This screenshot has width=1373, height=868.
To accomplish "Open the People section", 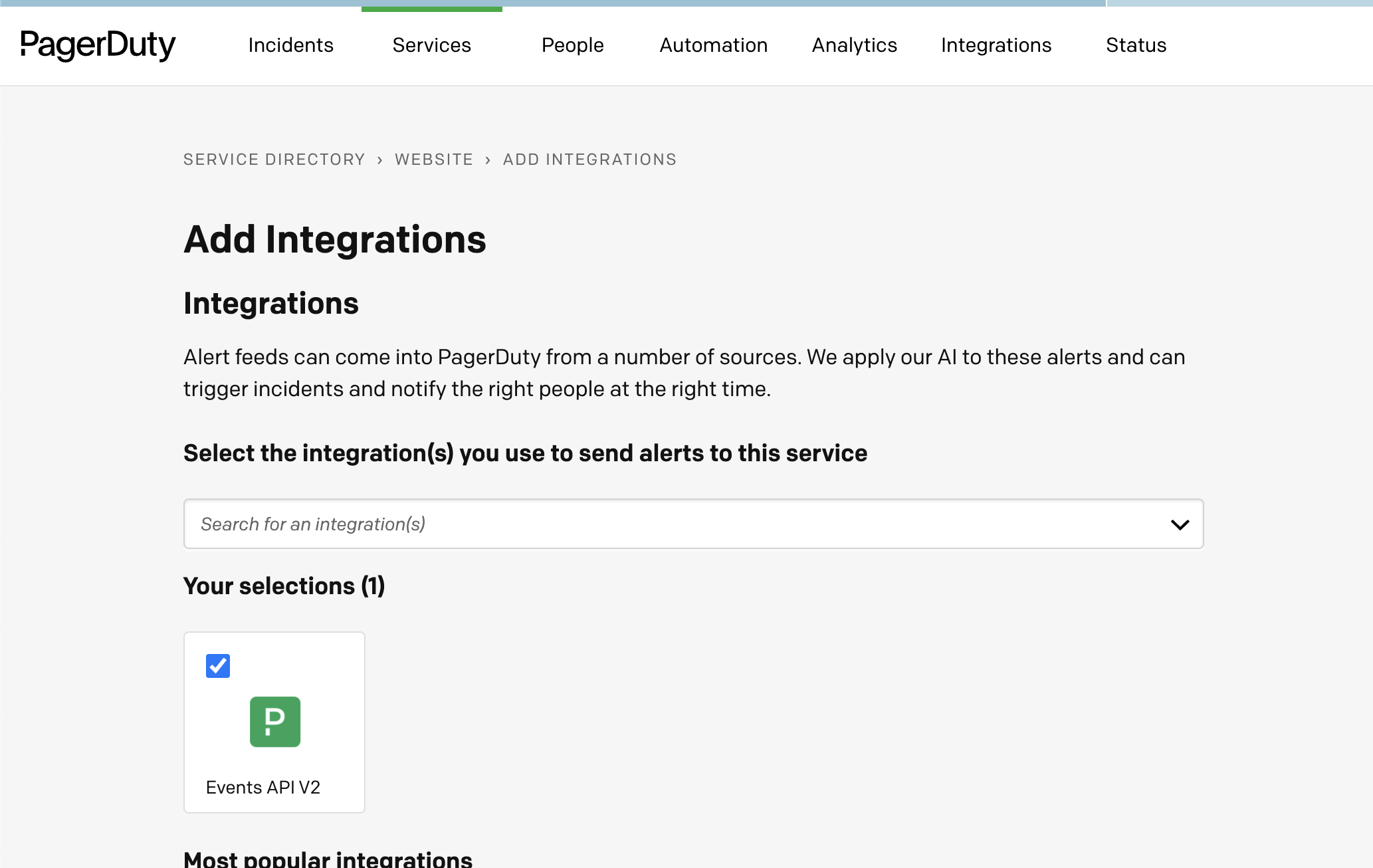I will pyautogui.click(x=572, y=45).
